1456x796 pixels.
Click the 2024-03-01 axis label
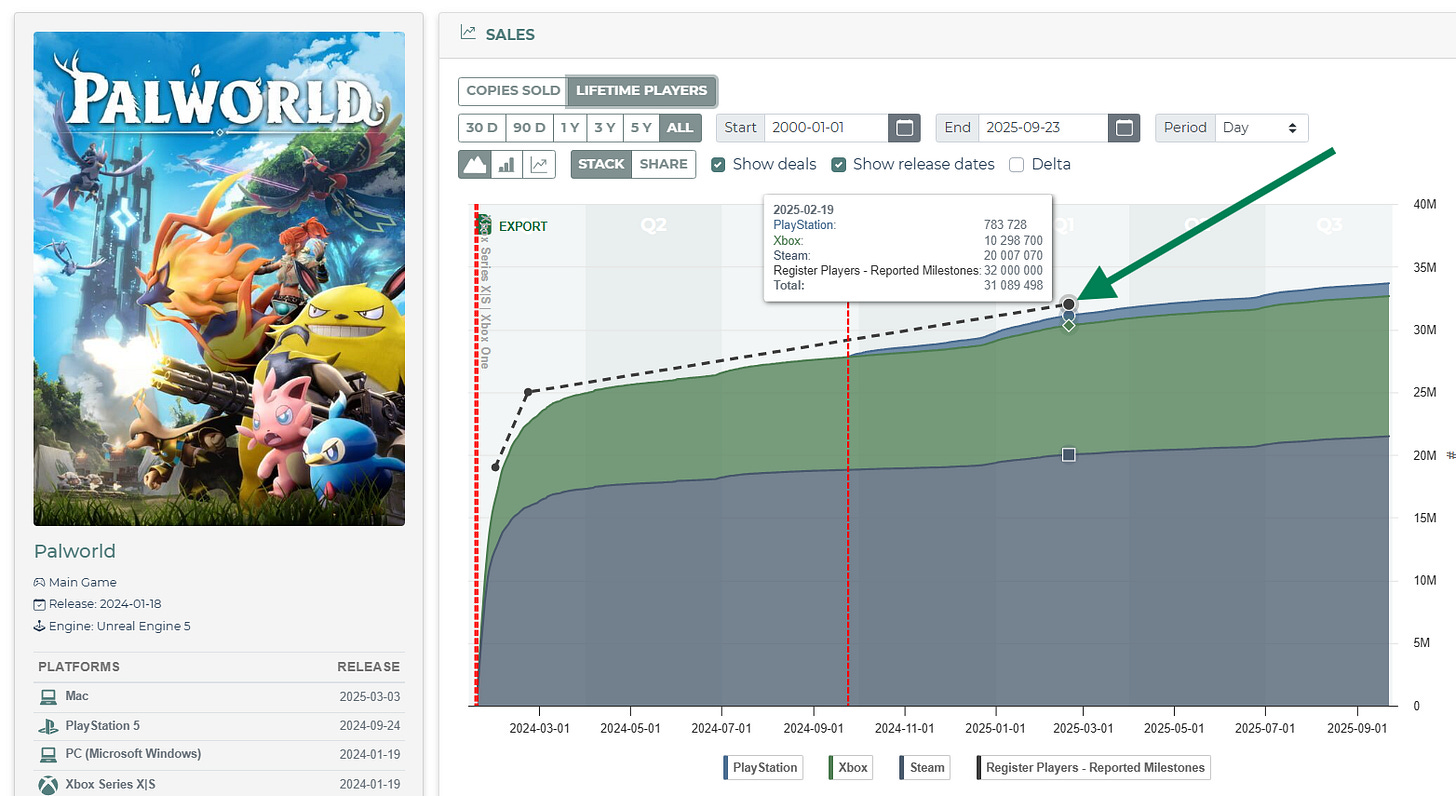tap(541, 729)
